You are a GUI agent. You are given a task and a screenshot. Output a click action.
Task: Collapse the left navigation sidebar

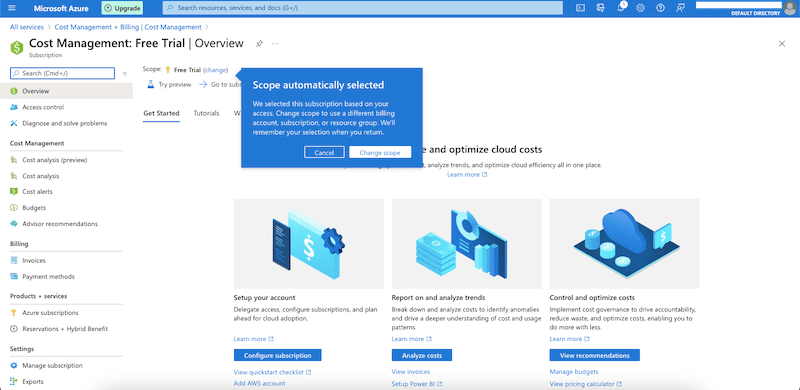coord(125,74)
